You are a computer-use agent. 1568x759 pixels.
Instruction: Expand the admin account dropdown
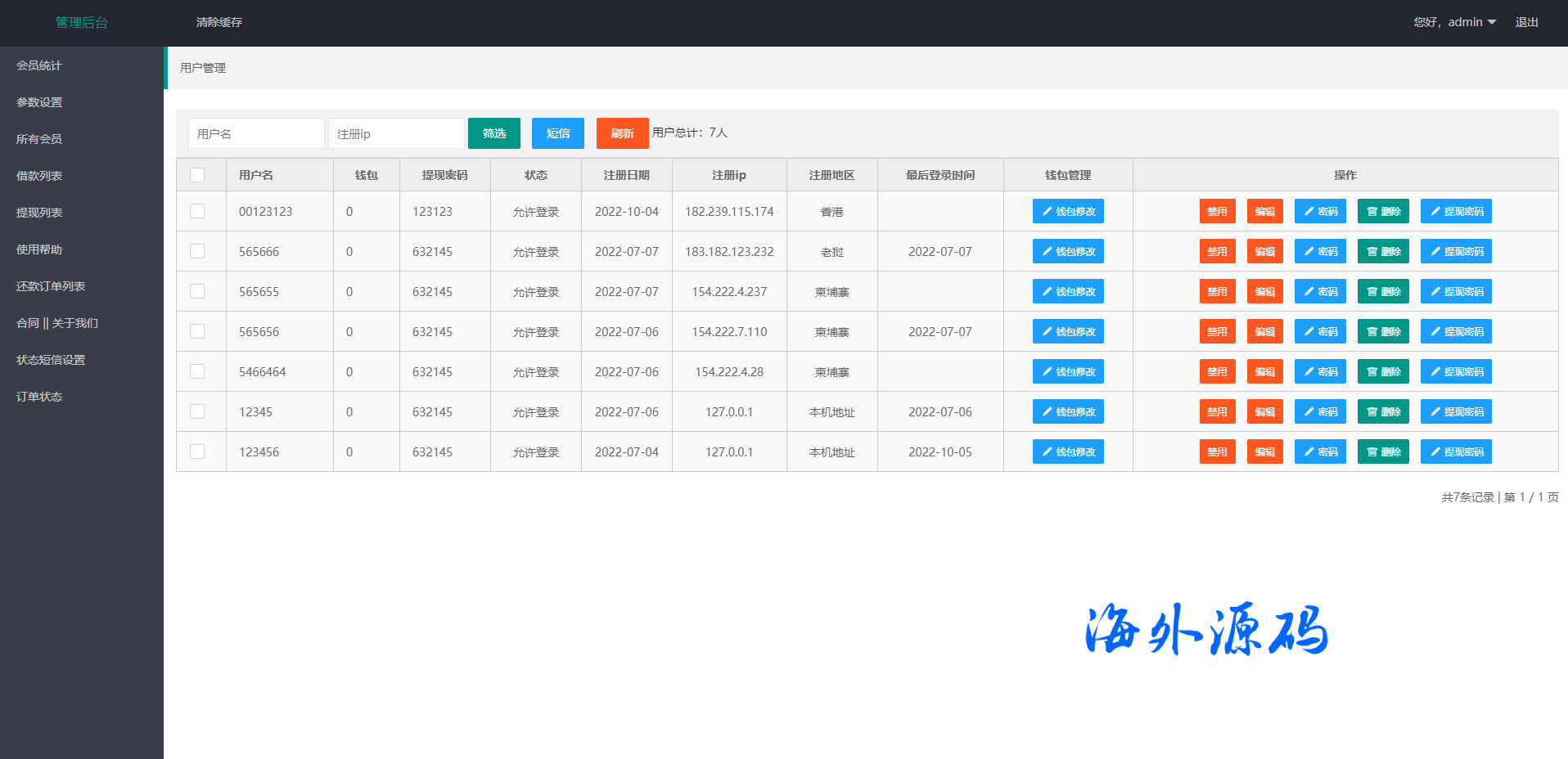tap(1455, 22)
